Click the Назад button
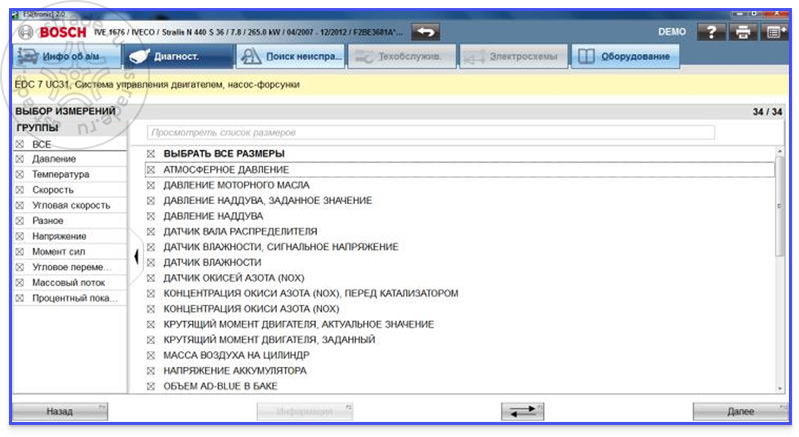Viewport: 799px width, 437px height. (60, 411)
